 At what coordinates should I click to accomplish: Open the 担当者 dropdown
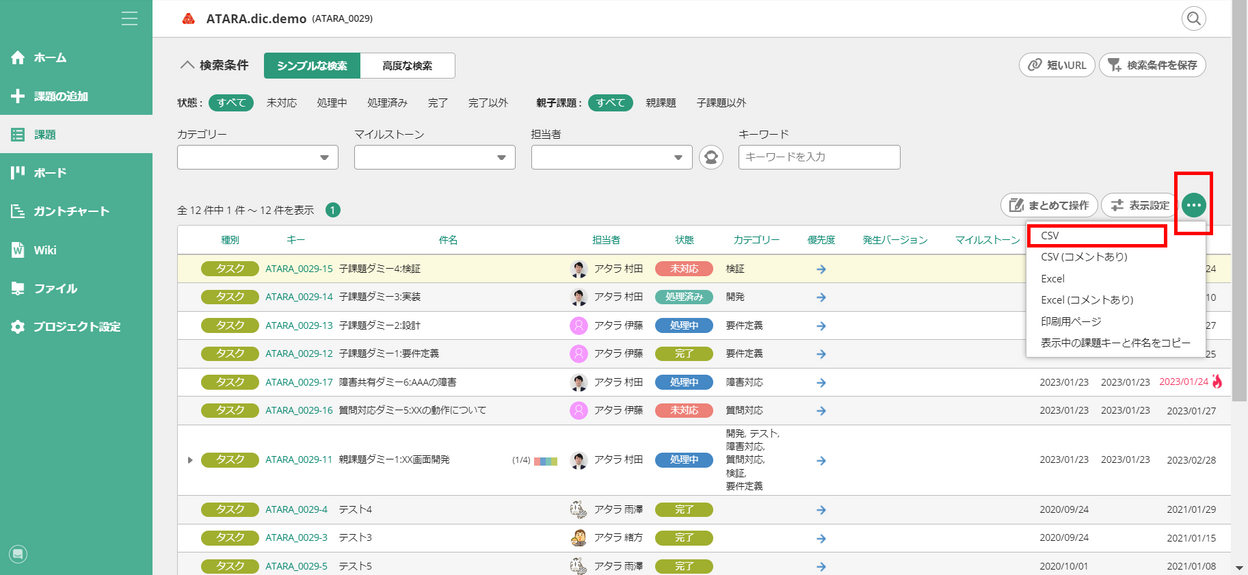coord(612,157)
